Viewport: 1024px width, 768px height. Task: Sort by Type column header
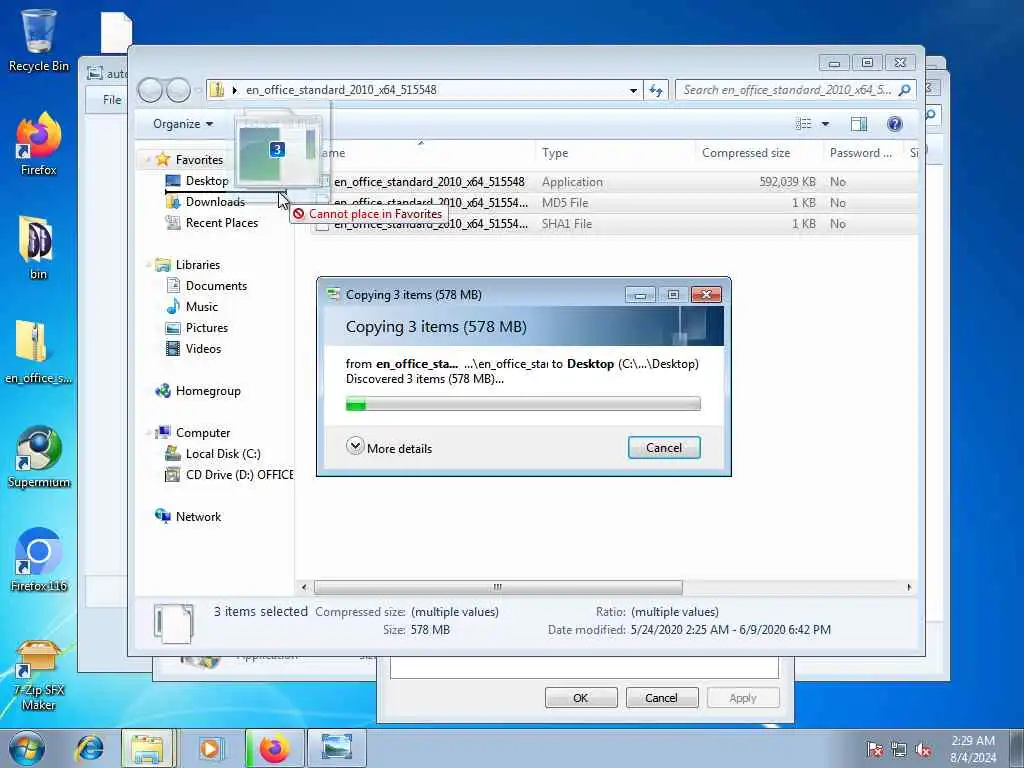pyautogui.click(x=615, y=153)
